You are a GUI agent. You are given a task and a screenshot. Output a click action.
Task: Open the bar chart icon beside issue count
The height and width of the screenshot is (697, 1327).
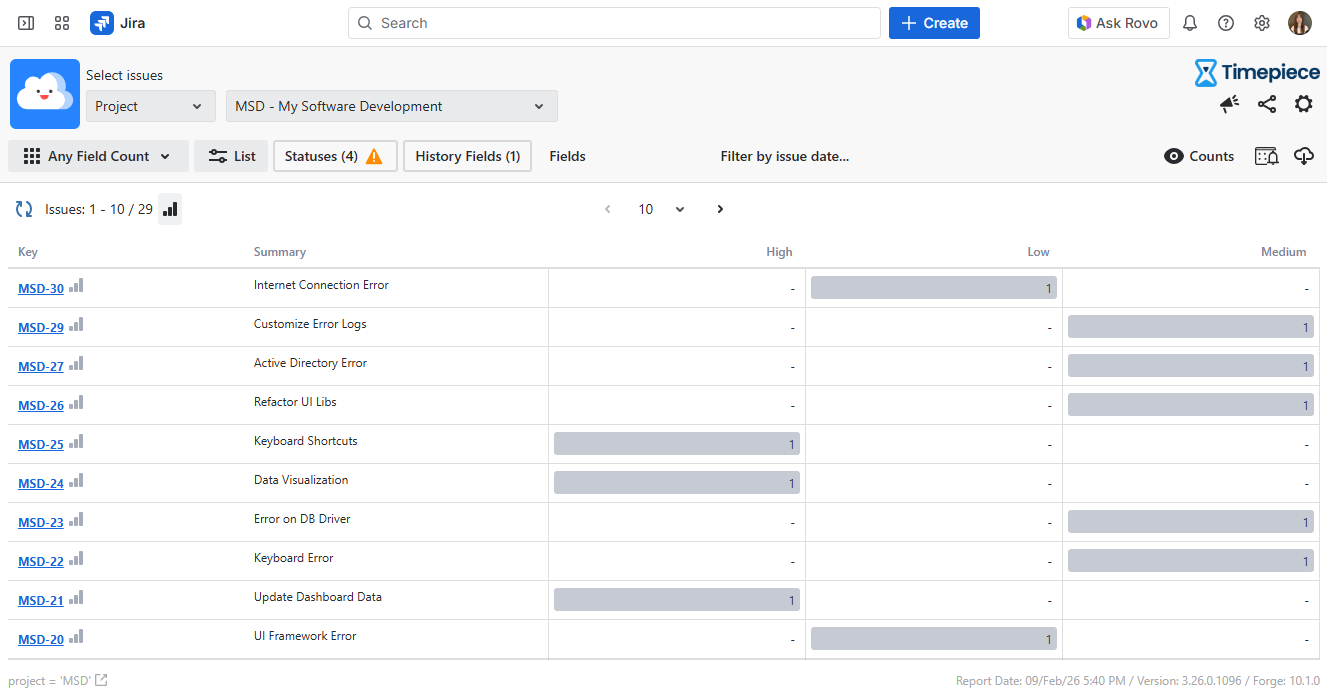pos(170,209)
